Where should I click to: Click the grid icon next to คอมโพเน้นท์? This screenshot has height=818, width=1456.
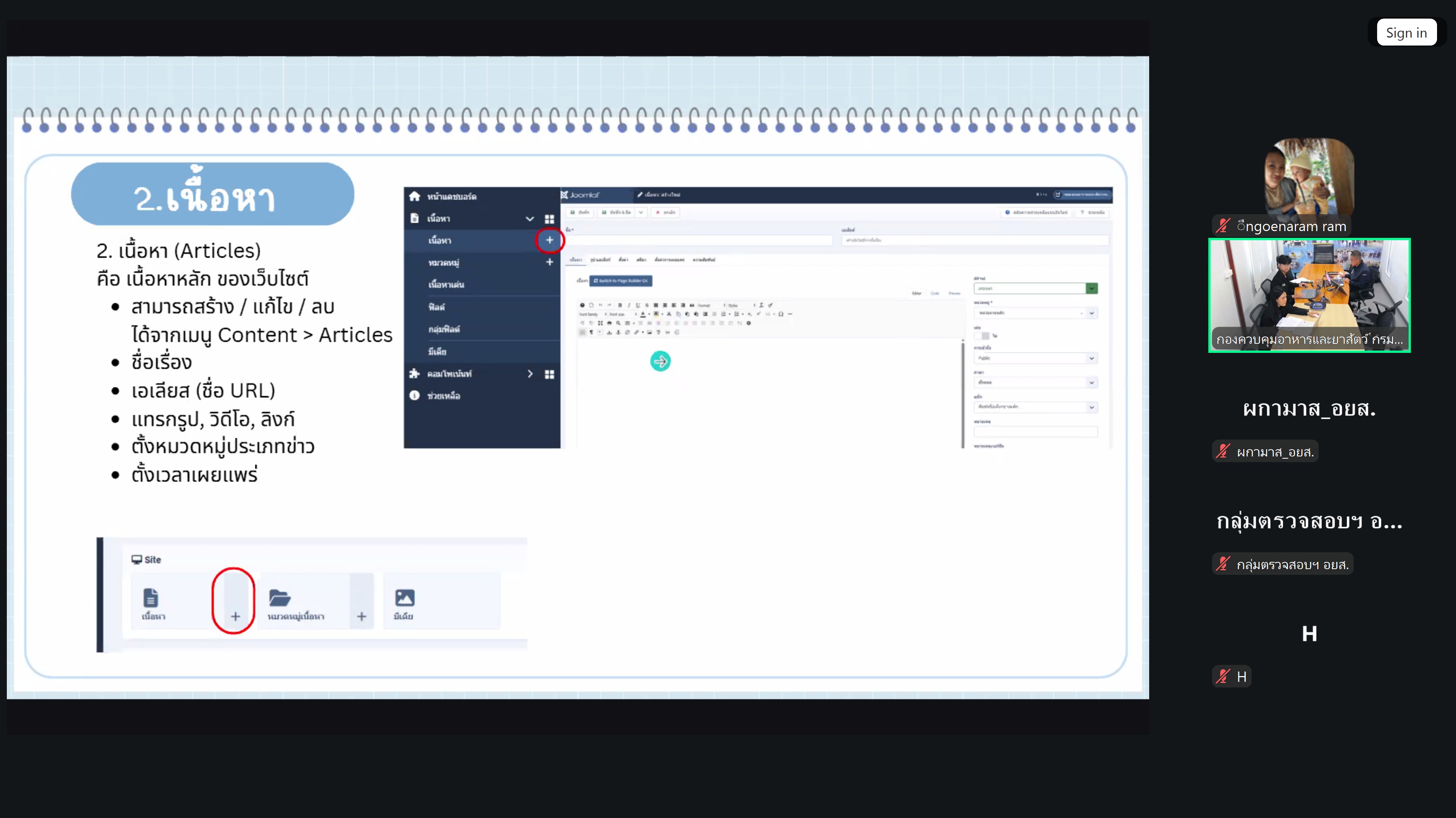(550, 374)
